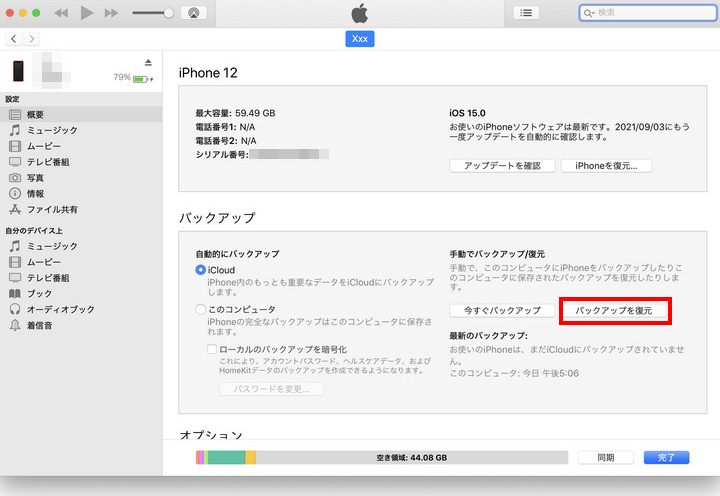720x496 pixels.
Task: Focus the 検索 search field
Action: pyautogui.click(x=647, y=13)
